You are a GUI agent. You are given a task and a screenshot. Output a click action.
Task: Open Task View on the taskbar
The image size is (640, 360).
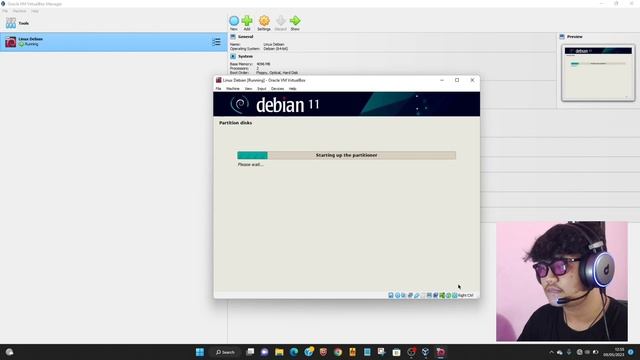[250, 352]
